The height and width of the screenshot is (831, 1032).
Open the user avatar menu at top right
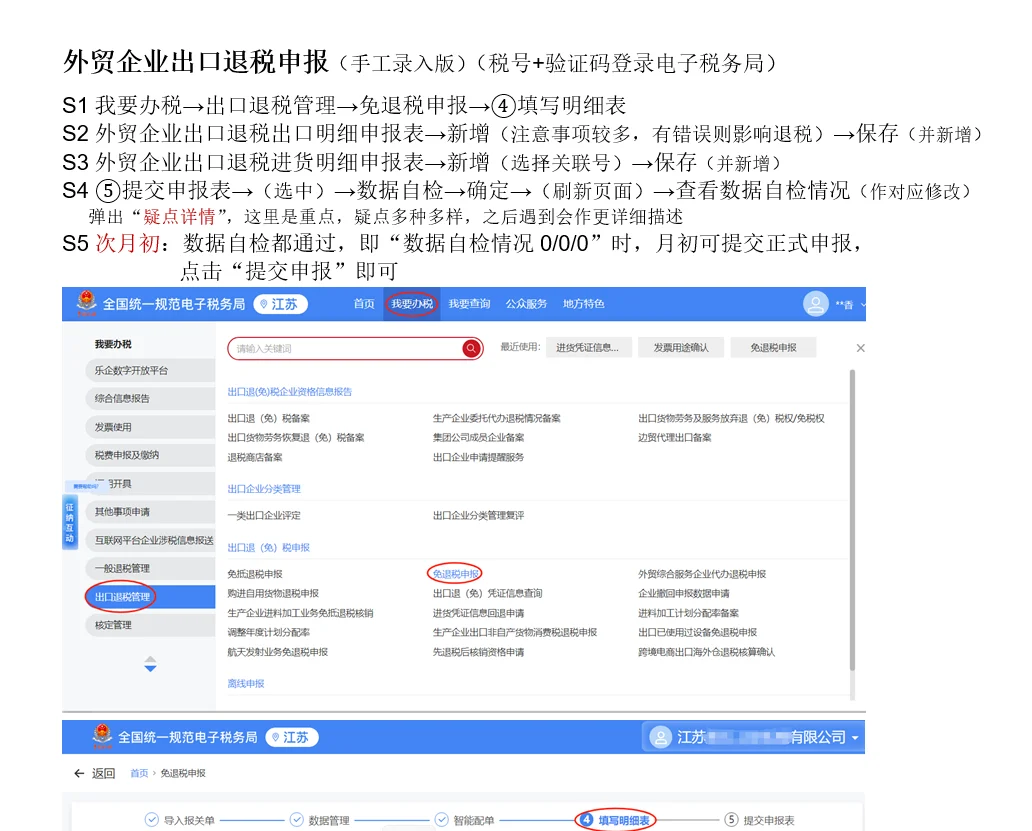[814, 304]
